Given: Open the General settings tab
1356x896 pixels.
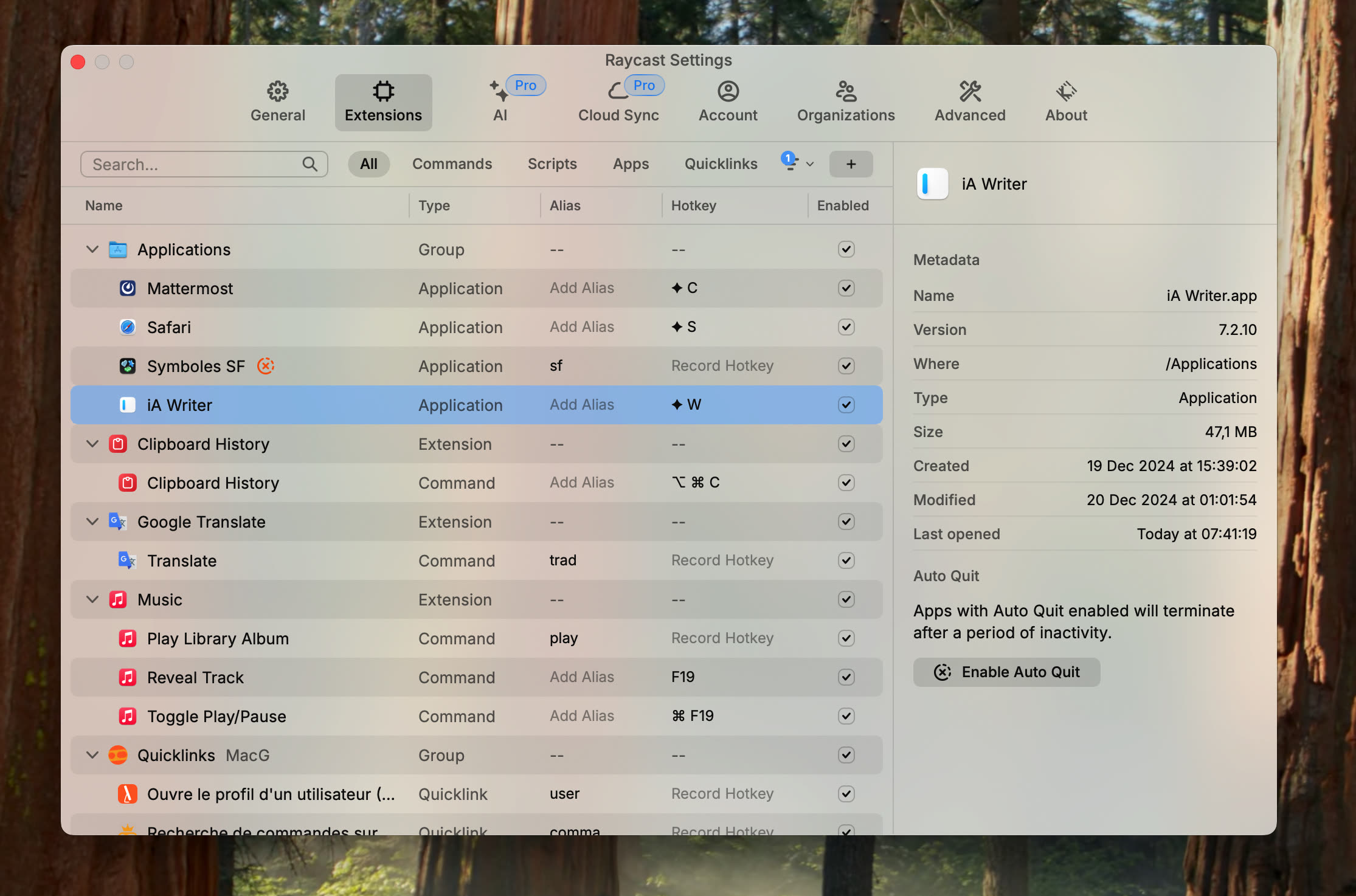Looking at the screenshot, I should [278, 102].
